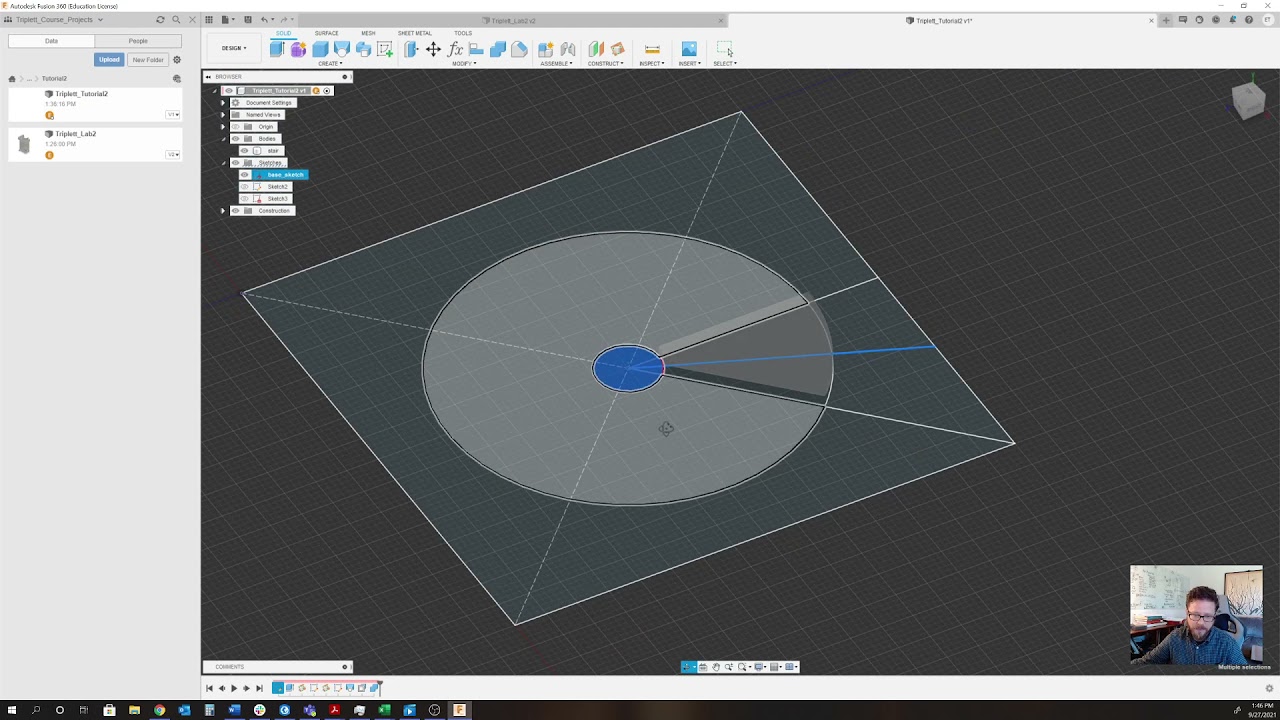Toggle visibility of Sketches folder
This screenshot has height=720, width=1280.
(235, 163)
